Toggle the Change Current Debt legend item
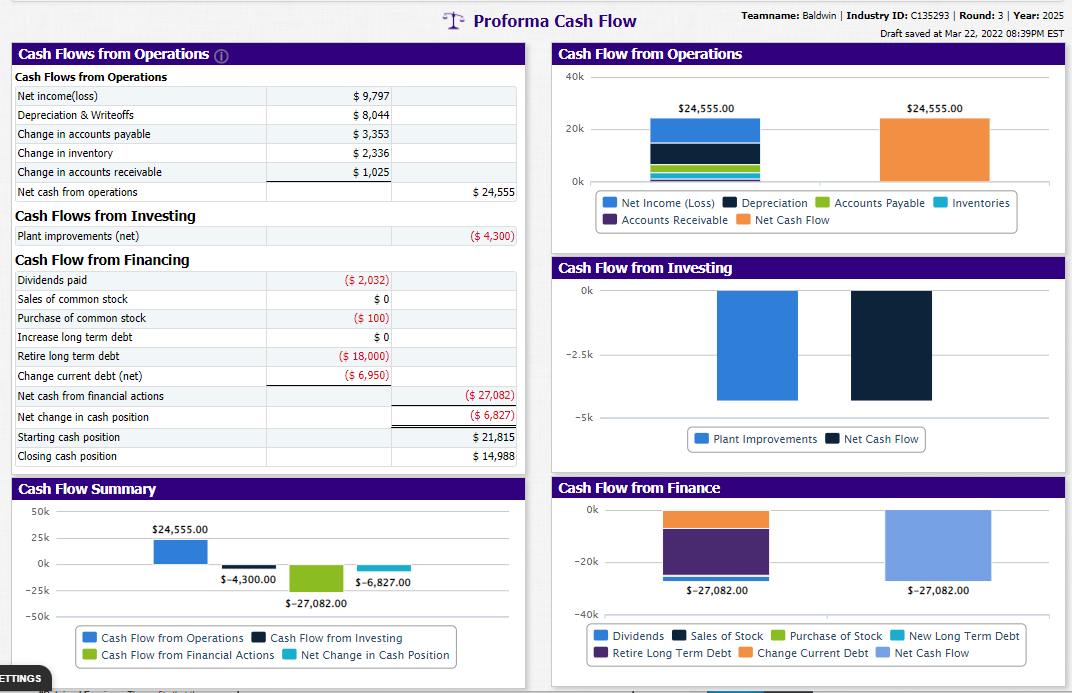This screenshot has width=1072, height=693. (x=803, y=653)
